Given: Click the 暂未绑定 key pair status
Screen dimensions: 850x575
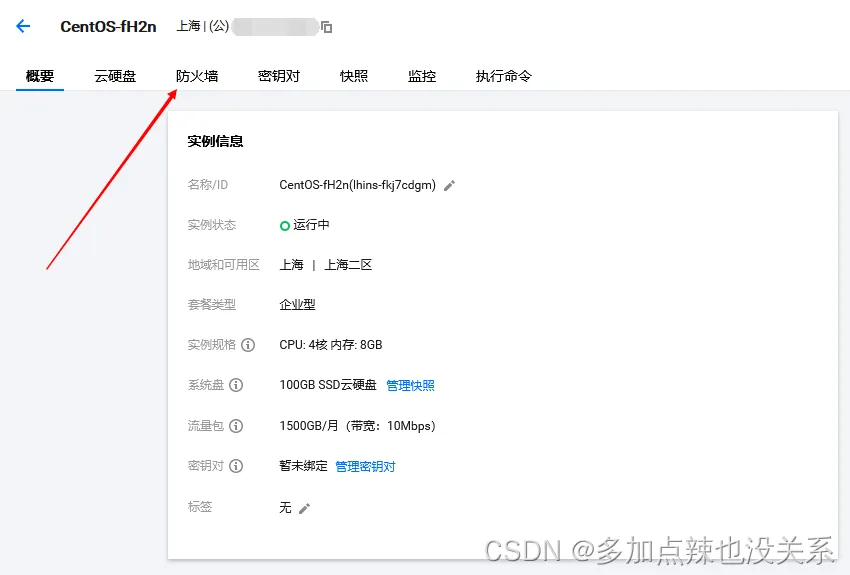Looking at the screenshot, I should (303, 466).
